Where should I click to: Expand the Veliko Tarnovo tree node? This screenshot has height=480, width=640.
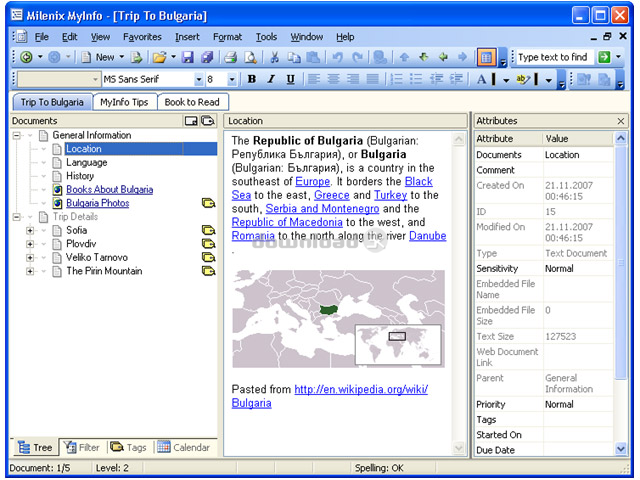(30, 258)
